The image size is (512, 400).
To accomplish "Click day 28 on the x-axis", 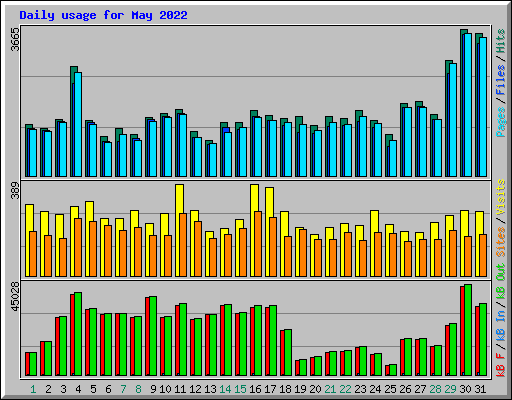I will click(435, 389).
